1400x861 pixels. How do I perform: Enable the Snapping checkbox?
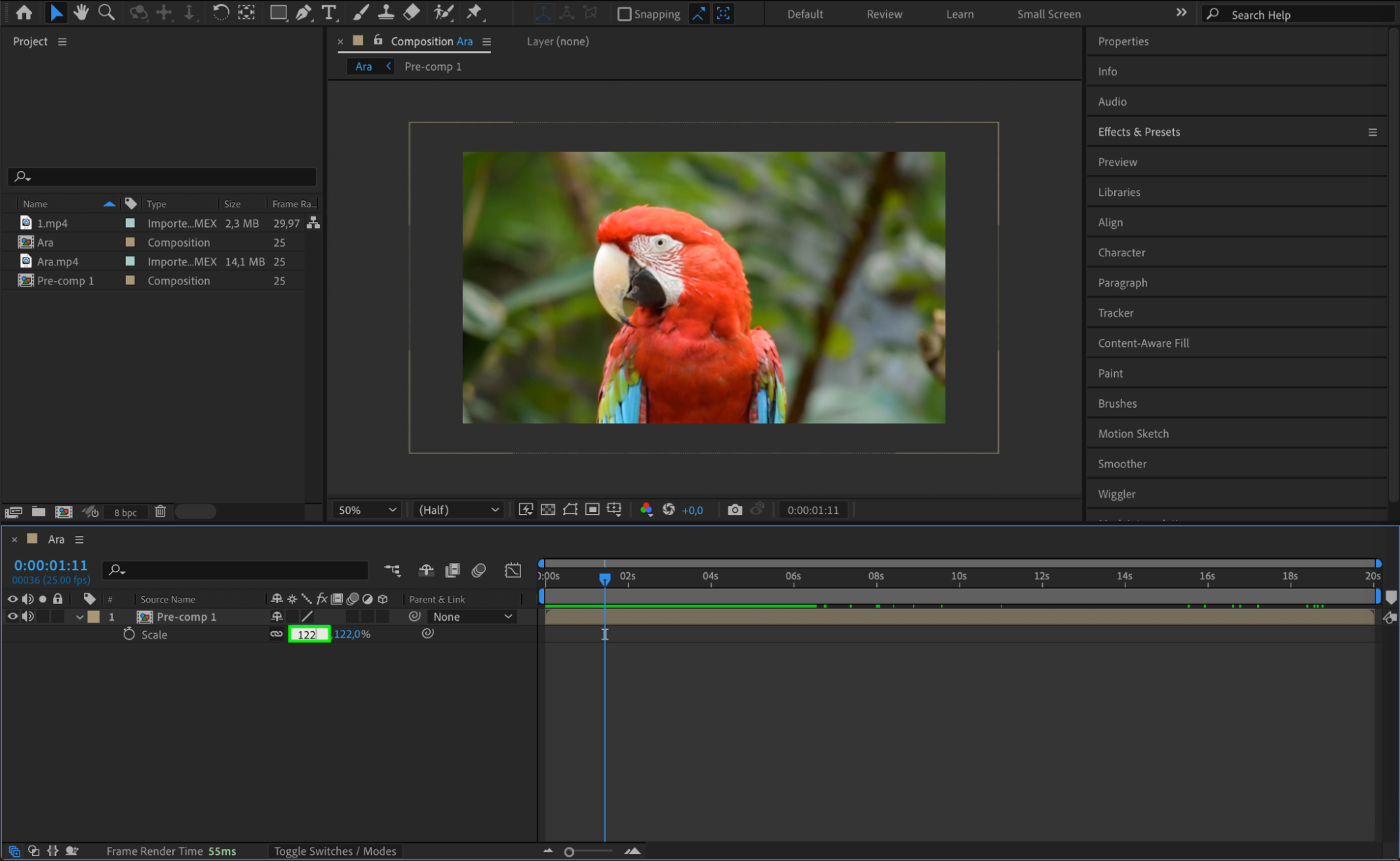624,14
